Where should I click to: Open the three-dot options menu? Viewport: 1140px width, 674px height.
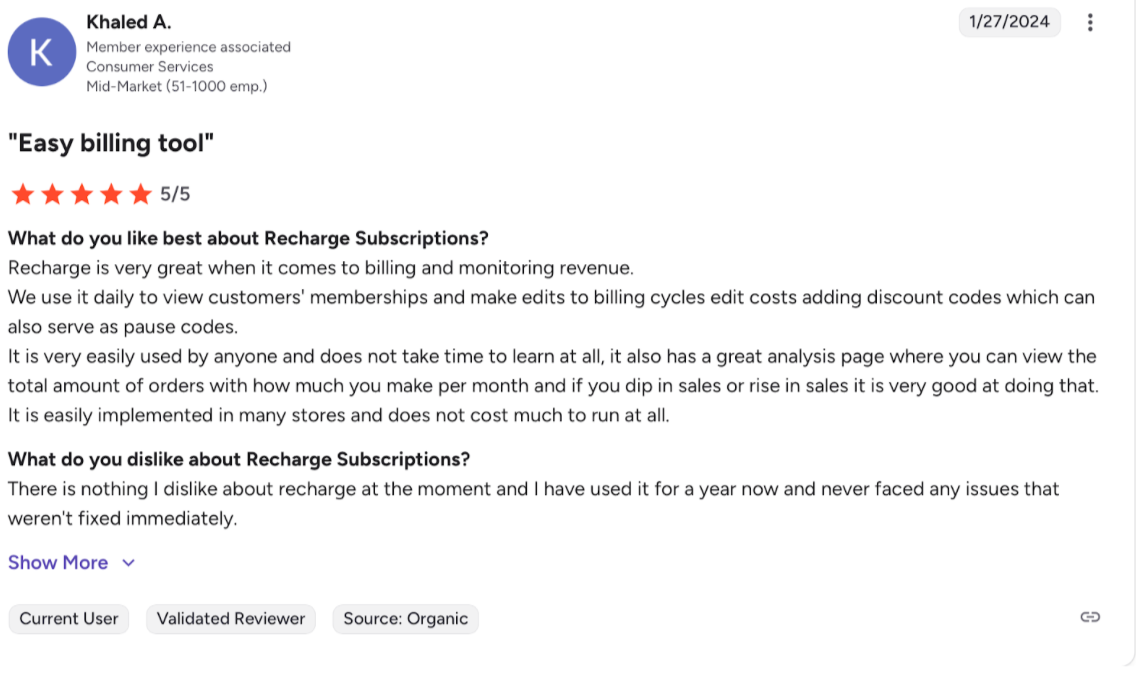click(x=1090, y=22)
